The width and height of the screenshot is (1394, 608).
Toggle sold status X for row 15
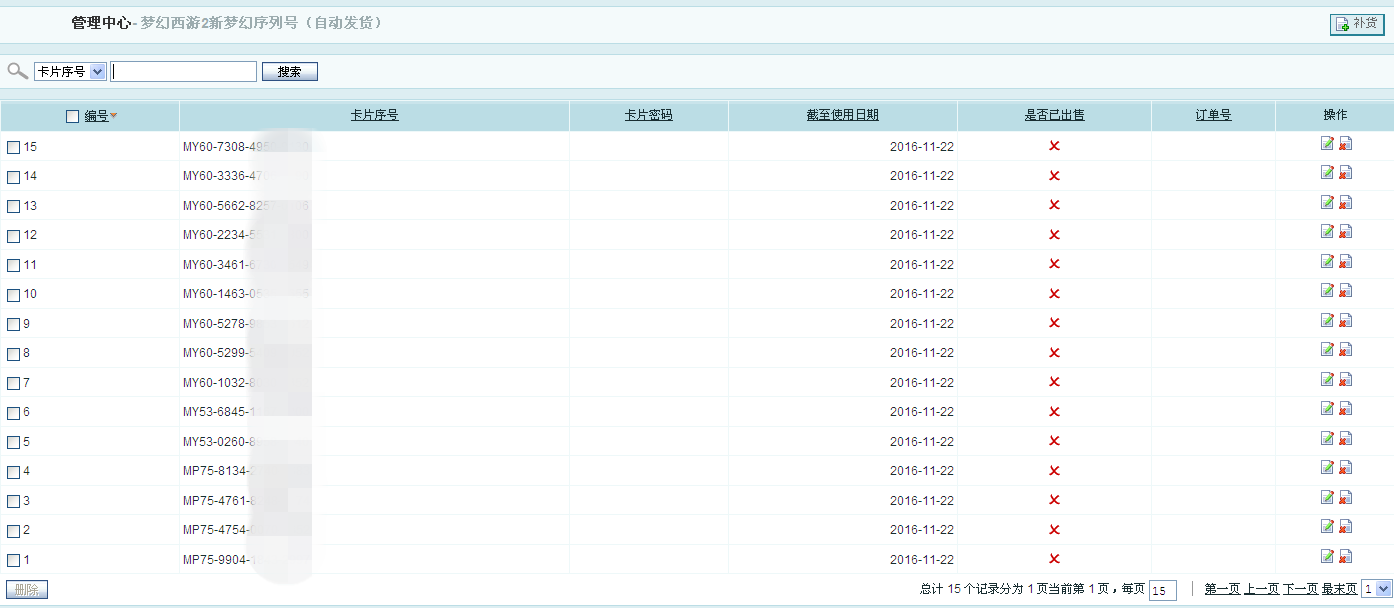(x=1054, y=146)
